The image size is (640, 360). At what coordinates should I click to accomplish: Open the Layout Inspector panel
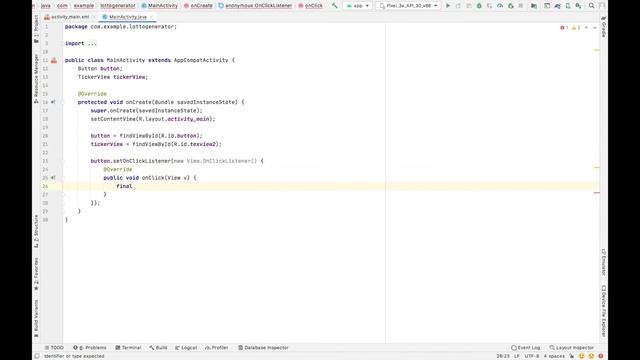click(x=571, y=348)
